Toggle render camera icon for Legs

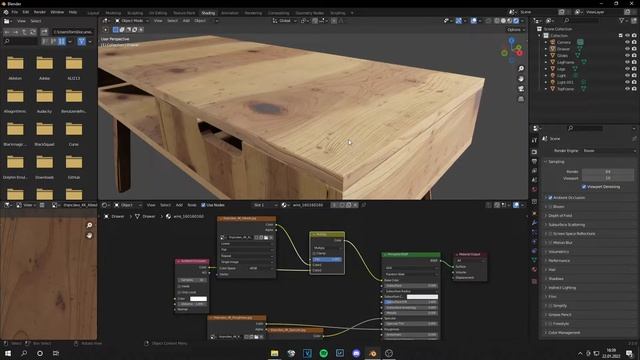click(x=634, y=69)
